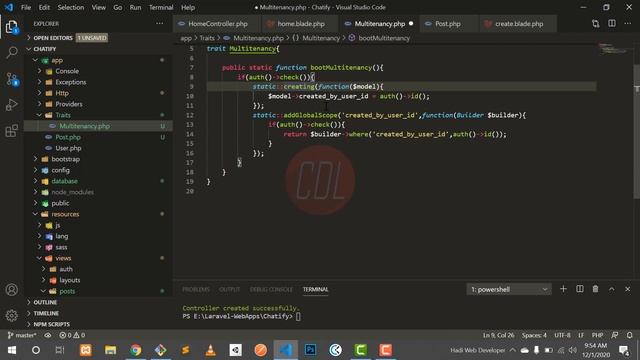Expand the bootstrap folder
The height and width of the screenshot is (360, 640).
point(98,159)
